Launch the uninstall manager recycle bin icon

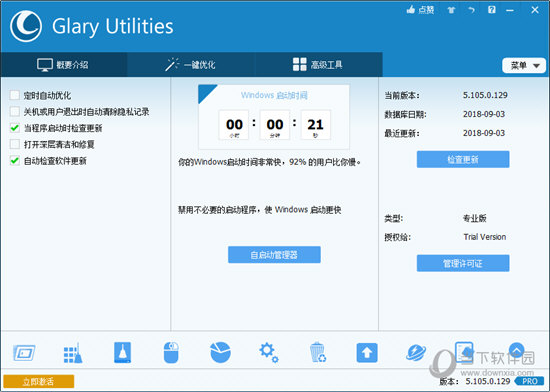click(x=318, y=352)
